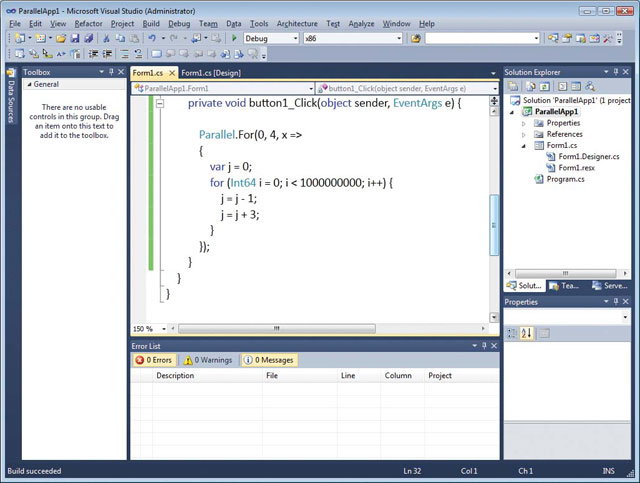Screen dimensions: 640x483
Task: Click the Undo arrow icon
Action: [x=152, y=38]
